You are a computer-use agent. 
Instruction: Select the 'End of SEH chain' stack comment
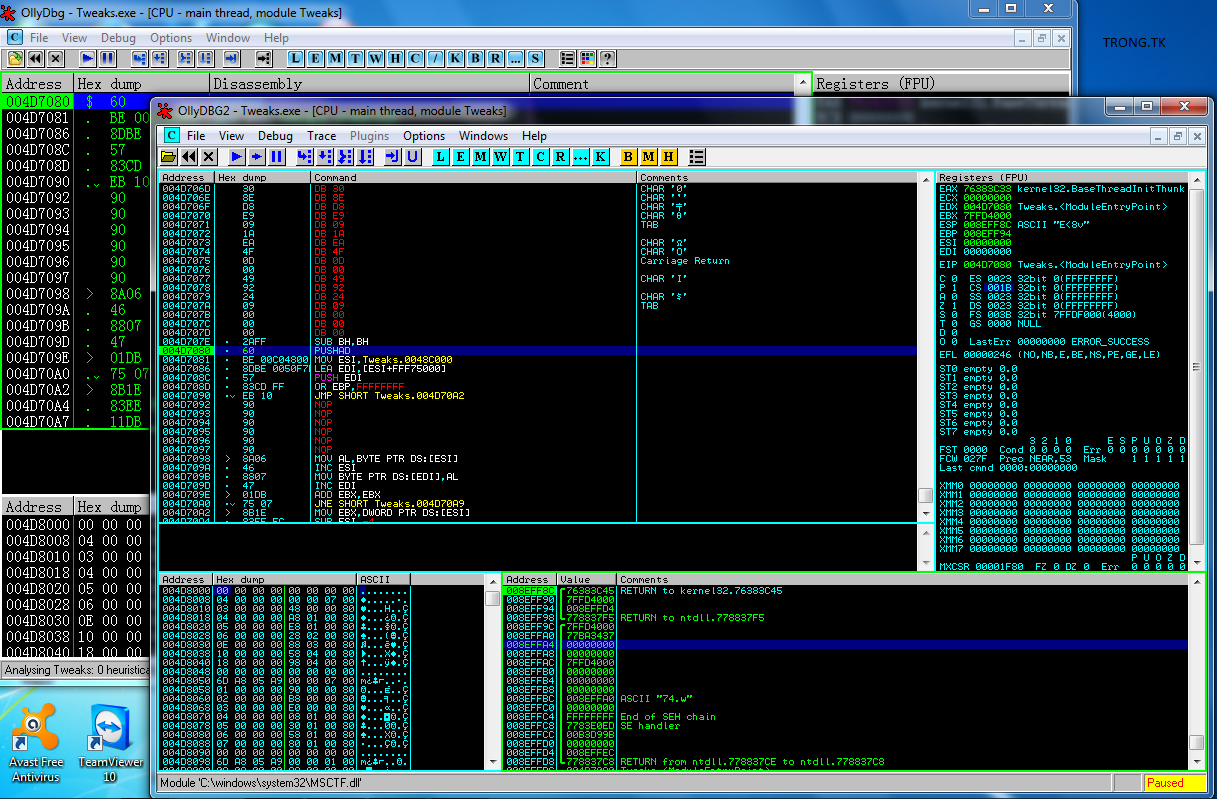coord(668,717)
